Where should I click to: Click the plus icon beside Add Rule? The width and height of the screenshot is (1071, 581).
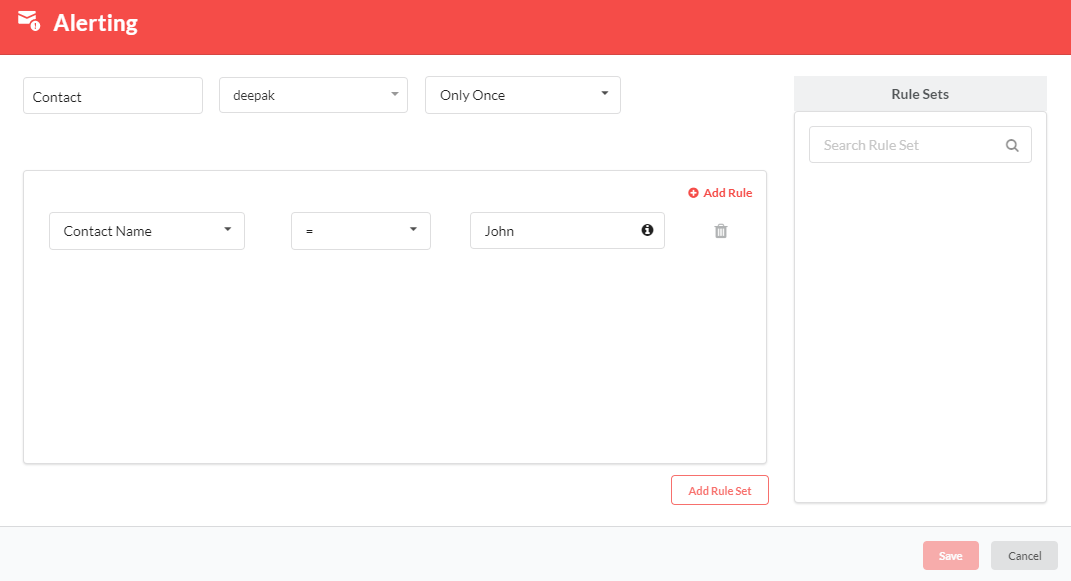click(693, 193)
